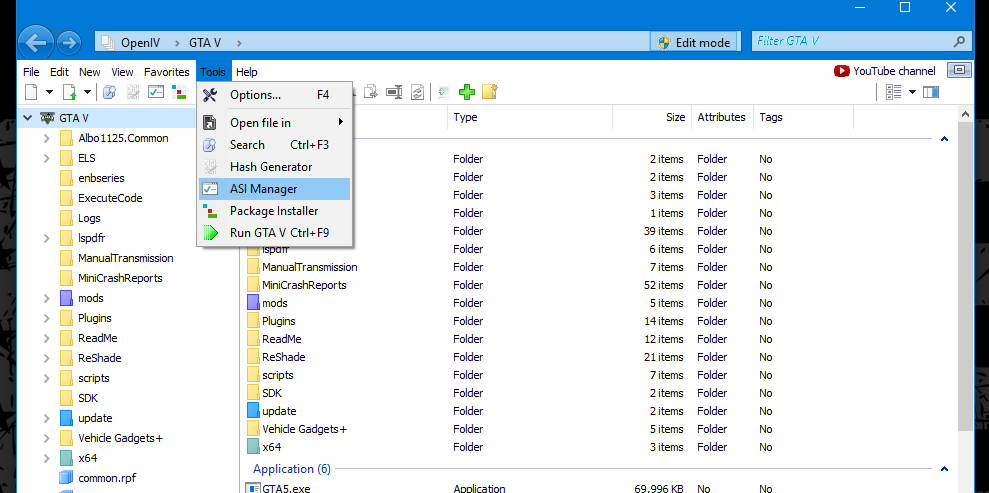Open the dropdown arrow beside New file icon

click(x=49, y=92)
